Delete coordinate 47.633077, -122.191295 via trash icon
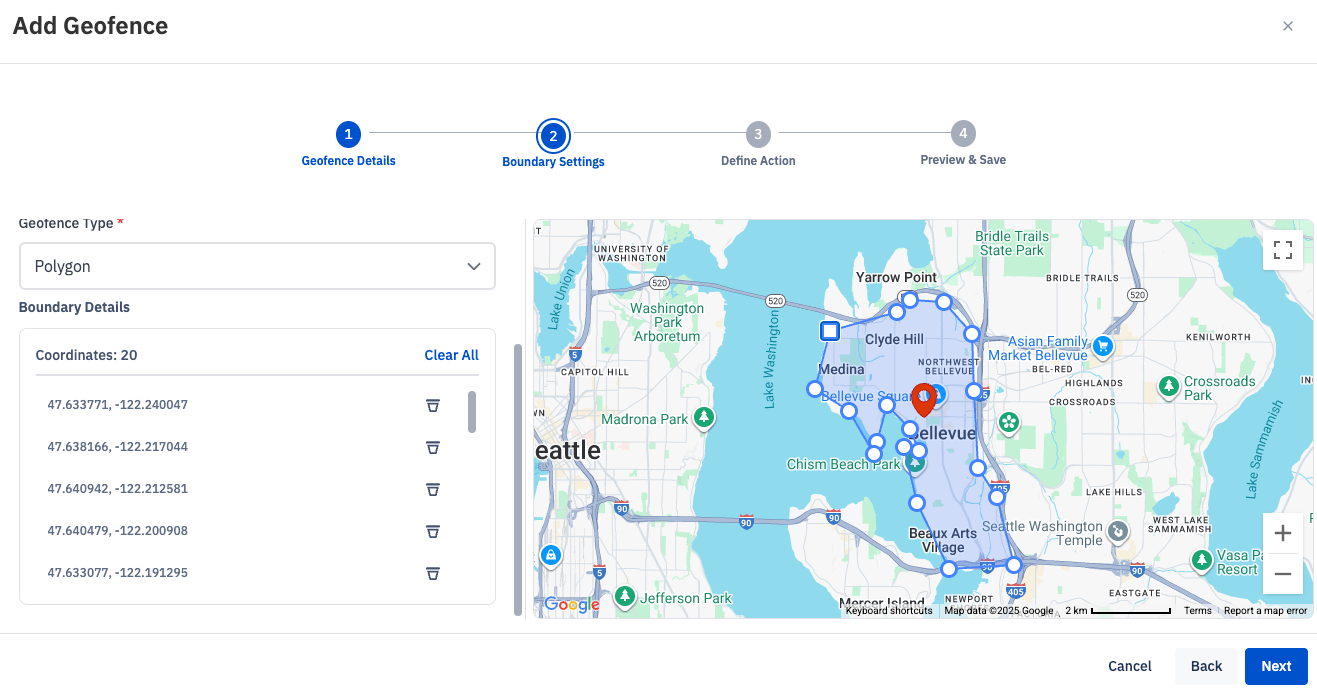The image size is (1317, 693). (x=432, y=574)
